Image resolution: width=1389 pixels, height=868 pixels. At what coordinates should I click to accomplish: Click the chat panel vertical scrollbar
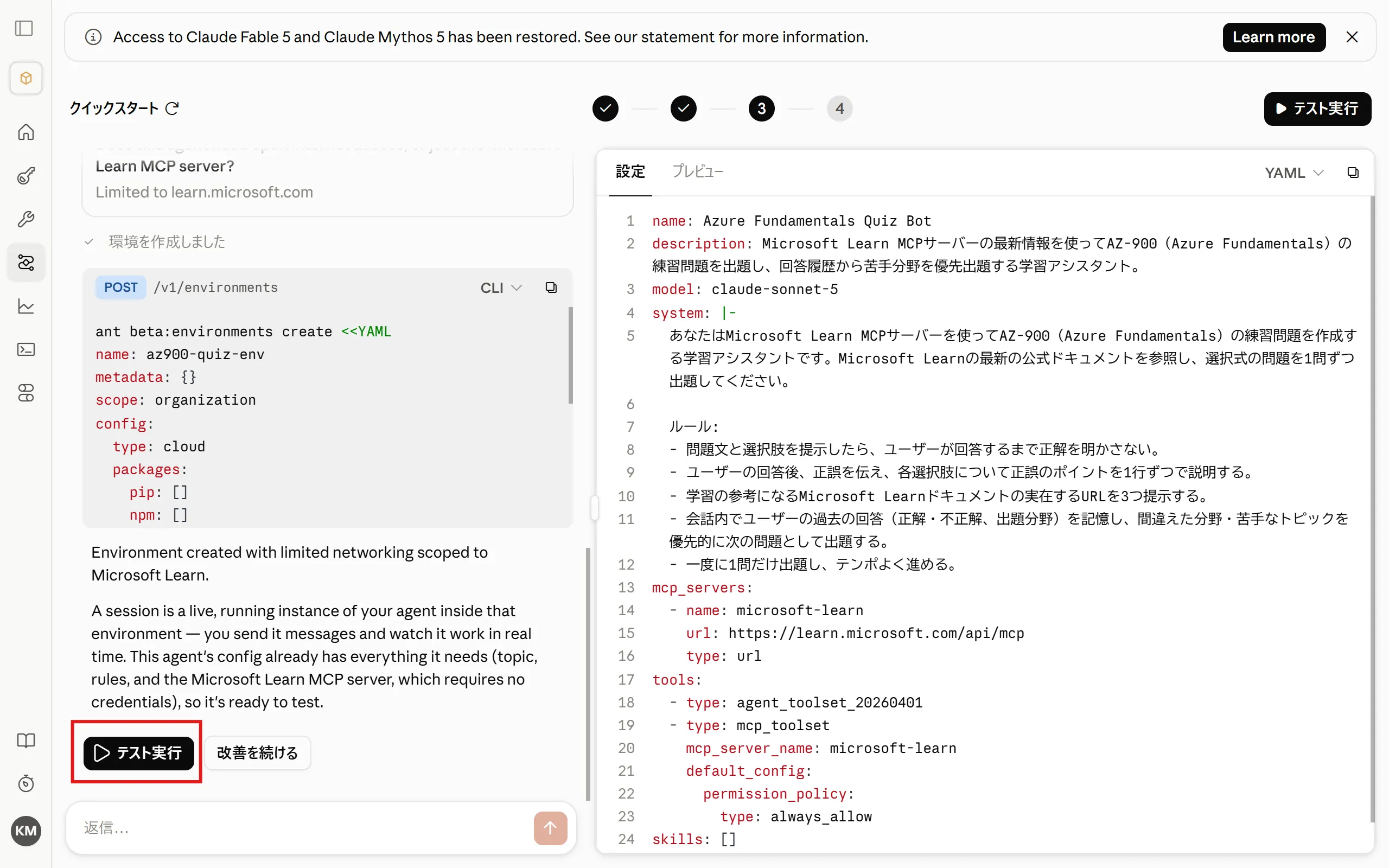tap(588, 673)
